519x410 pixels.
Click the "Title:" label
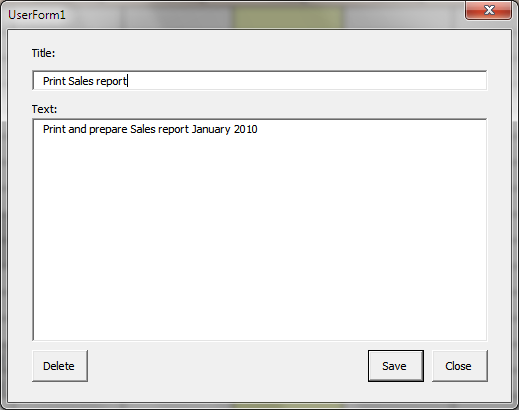(43, 53)
